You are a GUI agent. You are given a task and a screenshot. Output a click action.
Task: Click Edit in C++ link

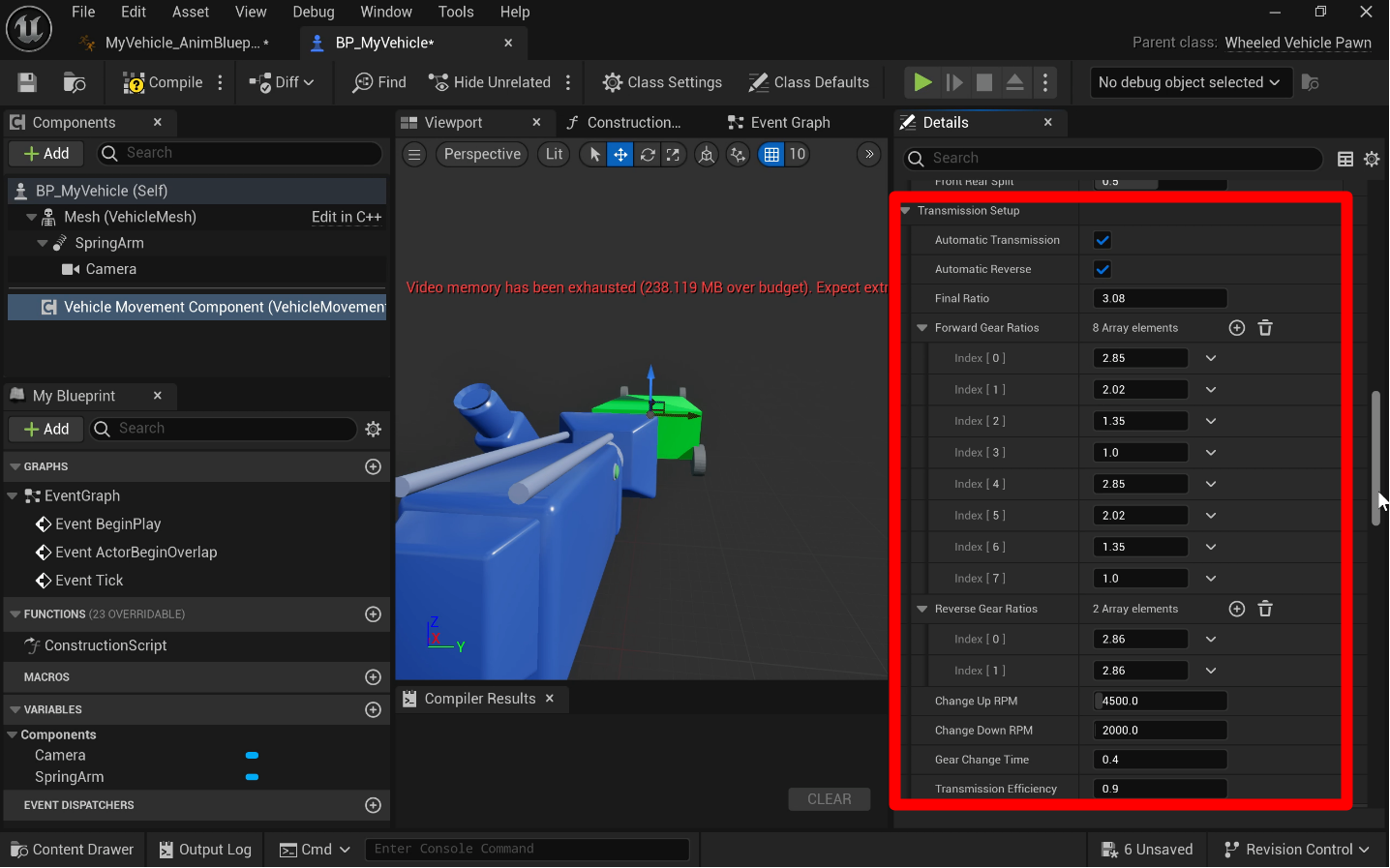[347, 217]
